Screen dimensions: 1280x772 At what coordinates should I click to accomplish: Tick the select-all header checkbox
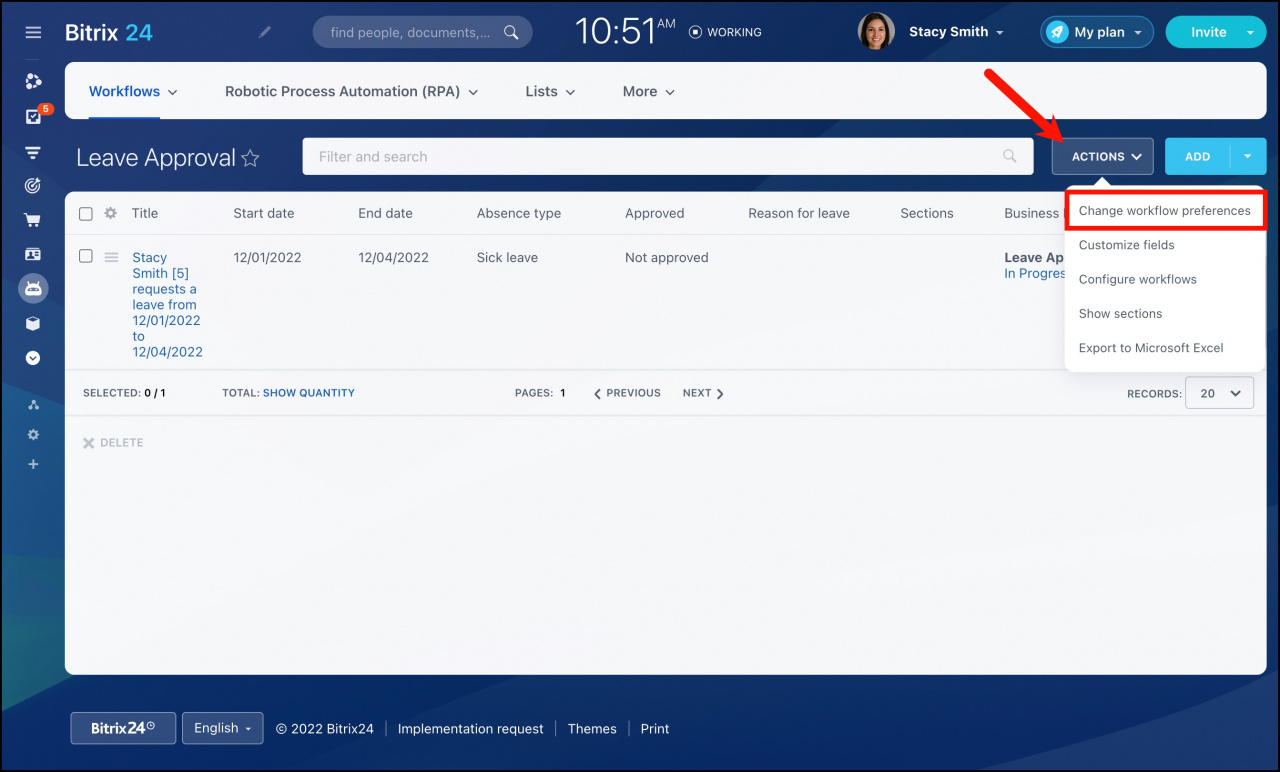pyautogui.click(x=86, y=214)
